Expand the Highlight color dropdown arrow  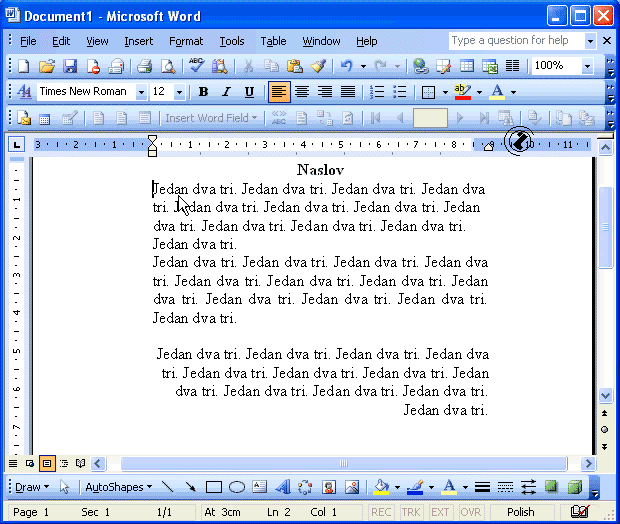tap(479, 92)
